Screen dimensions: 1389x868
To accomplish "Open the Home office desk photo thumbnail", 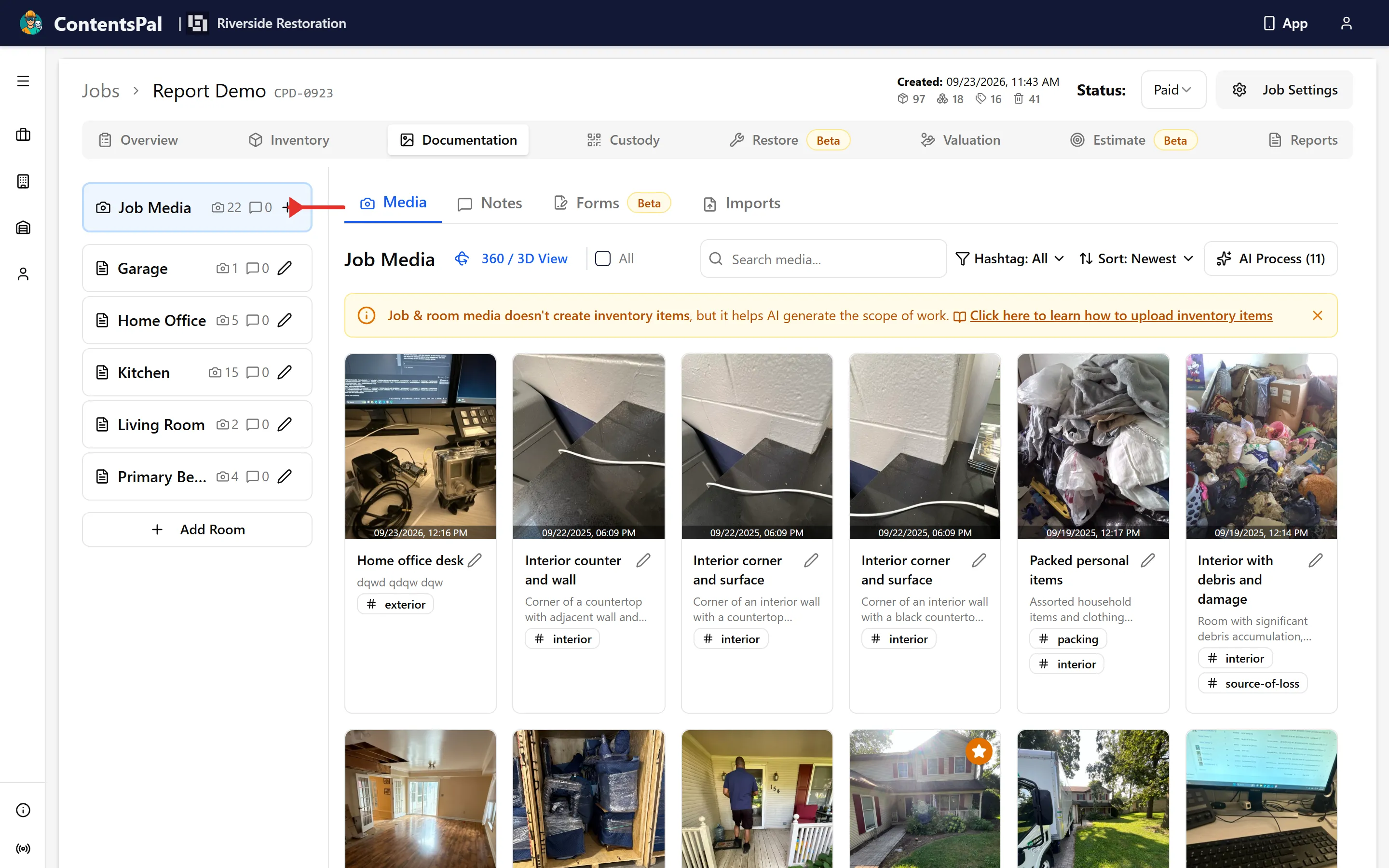I will coord(420,446).
